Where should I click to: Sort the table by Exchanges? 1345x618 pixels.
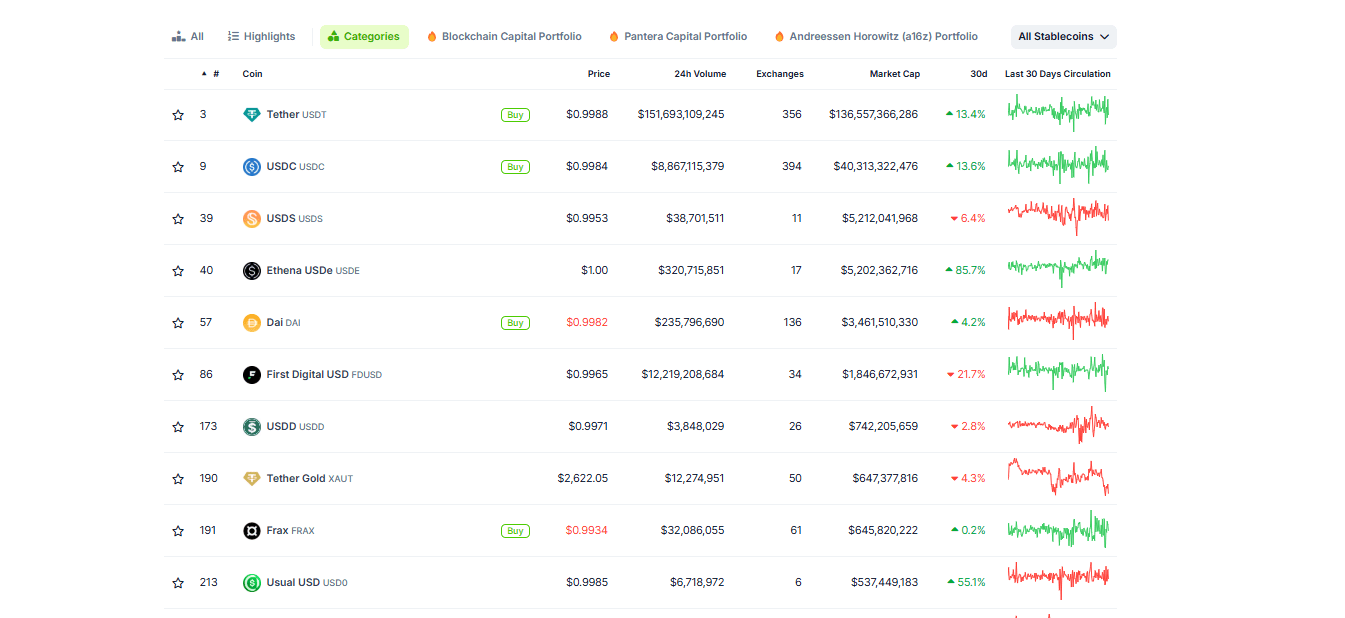(x=780, y=74)
